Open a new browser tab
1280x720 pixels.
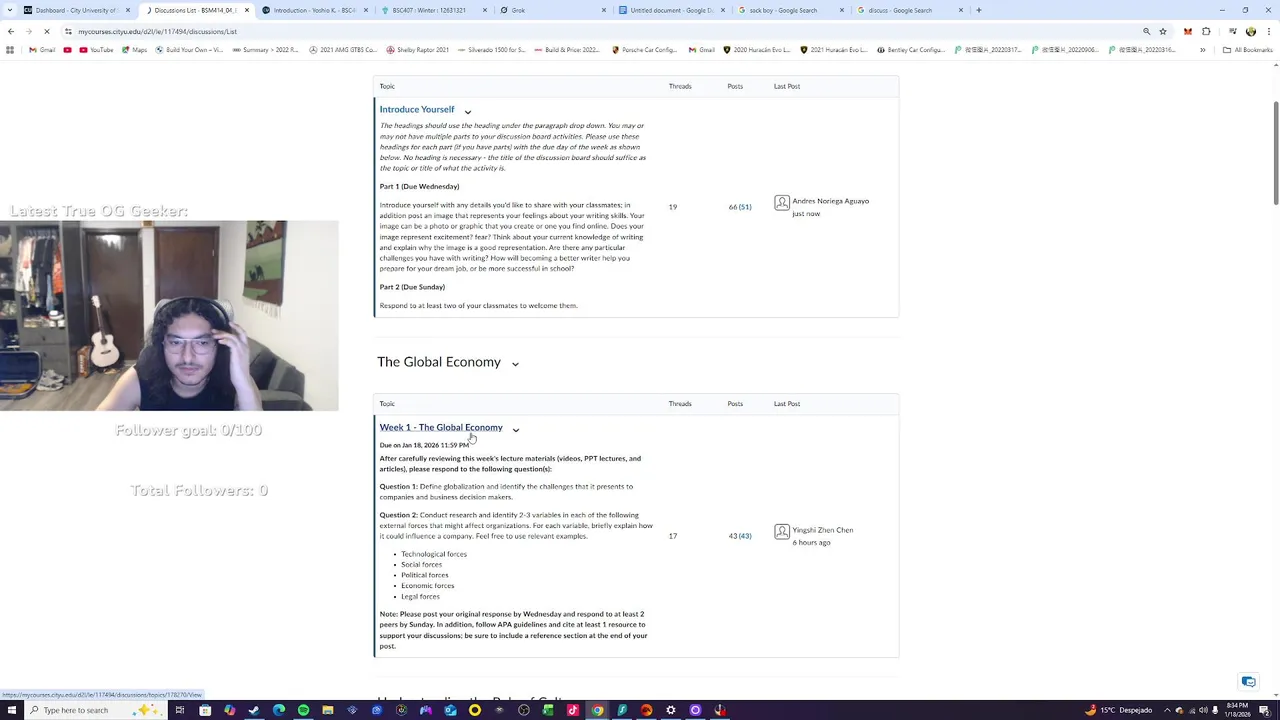point(978,10)
